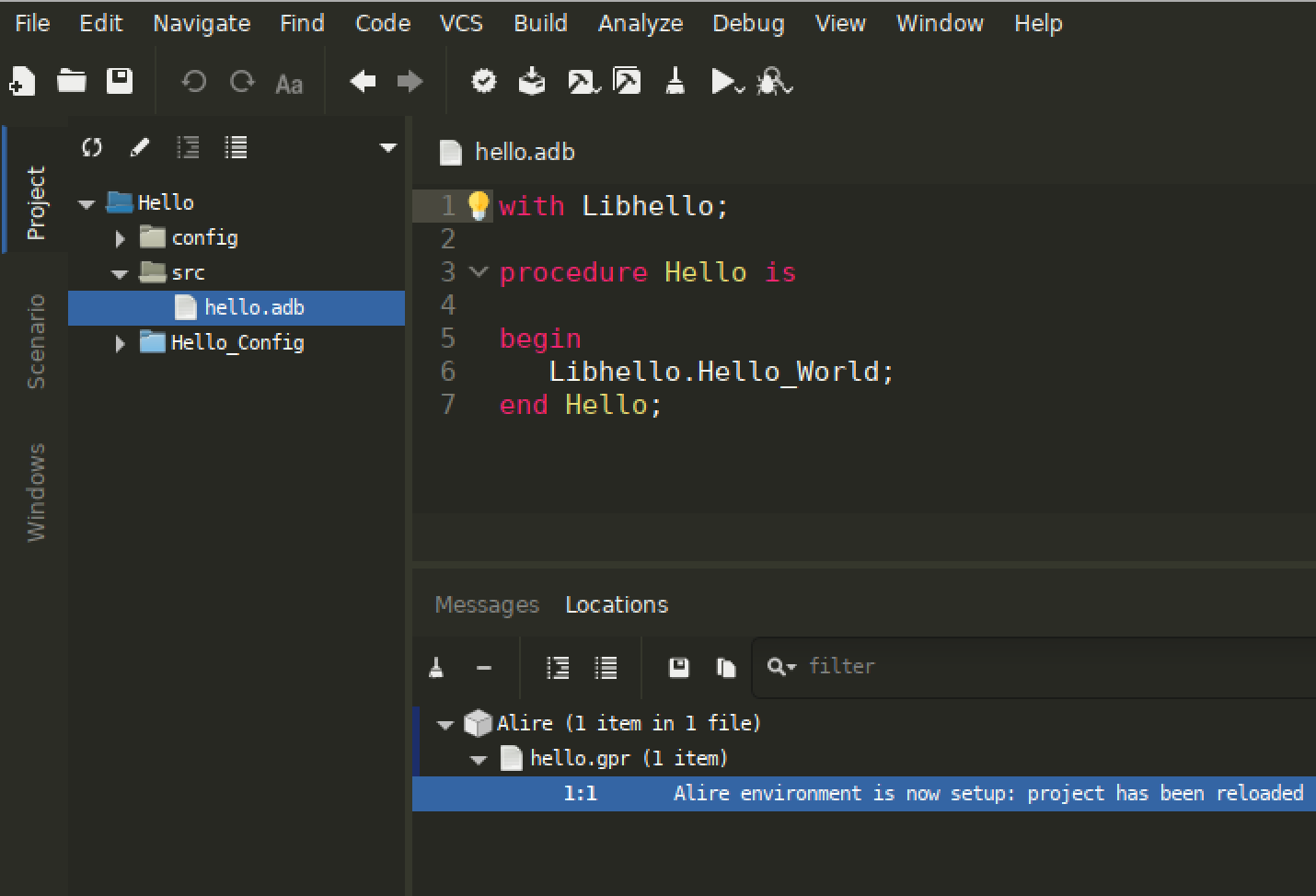This screenshot has height=896, width=1316.
Task: Reload the project with the circular-arrows icon
Action: (x=92, y=147)
